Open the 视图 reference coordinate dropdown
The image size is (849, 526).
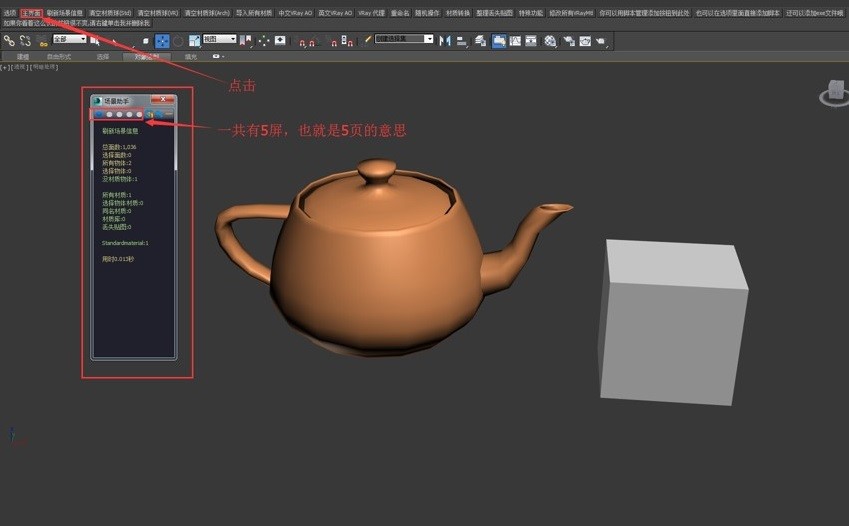point(219,39)
